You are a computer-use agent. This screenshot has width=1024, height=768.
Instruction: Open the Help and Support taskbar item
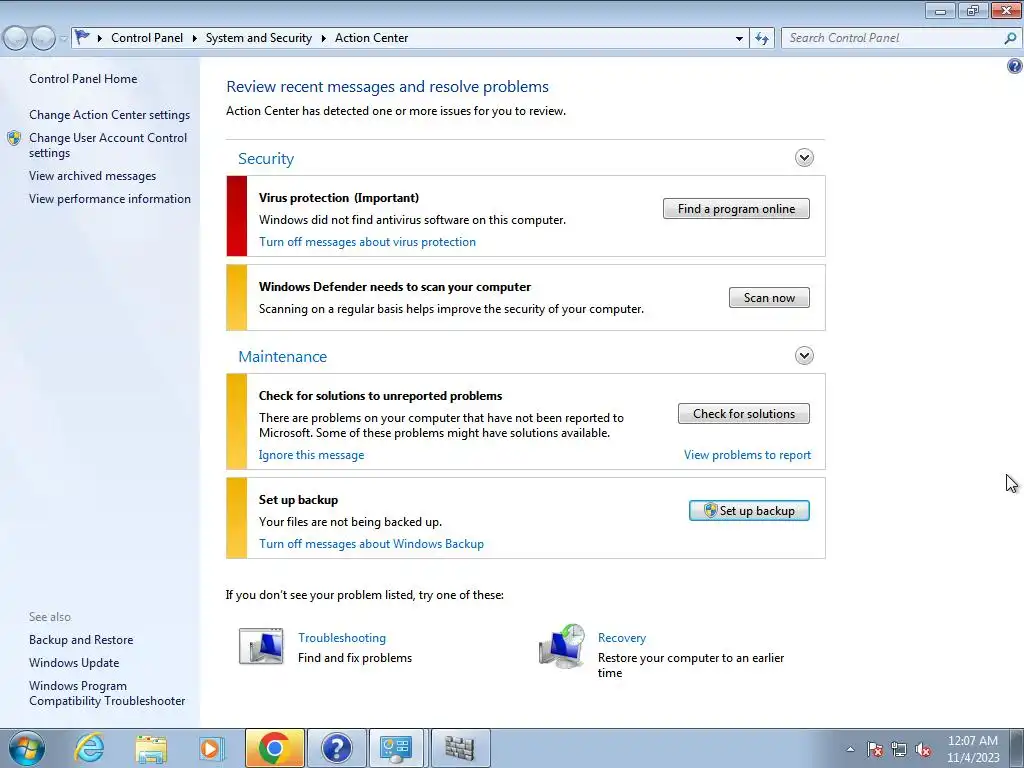[x=337, y=748]
